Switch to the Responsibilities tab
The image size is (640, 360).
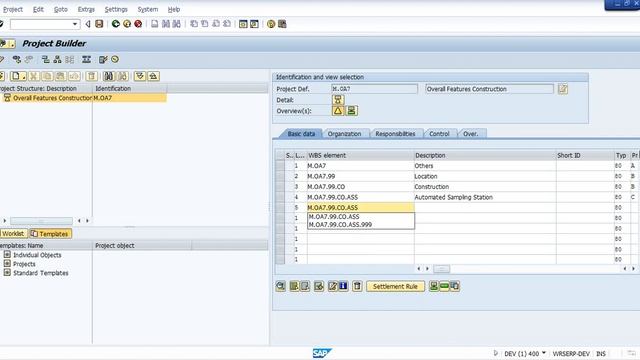click(395, 133)
